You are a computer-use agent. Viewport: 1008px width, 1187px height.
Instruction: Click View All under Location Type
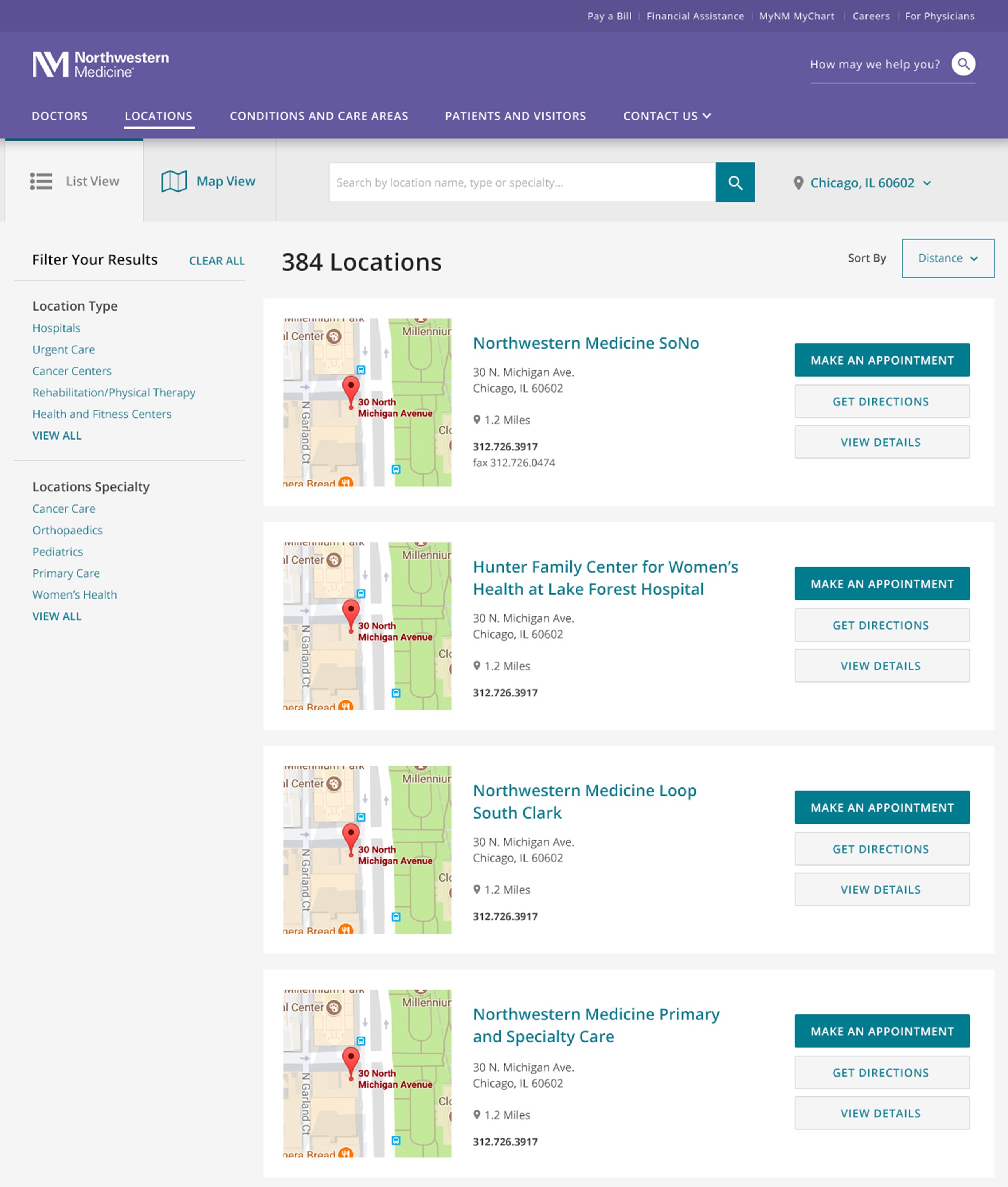tap(57, 435)
